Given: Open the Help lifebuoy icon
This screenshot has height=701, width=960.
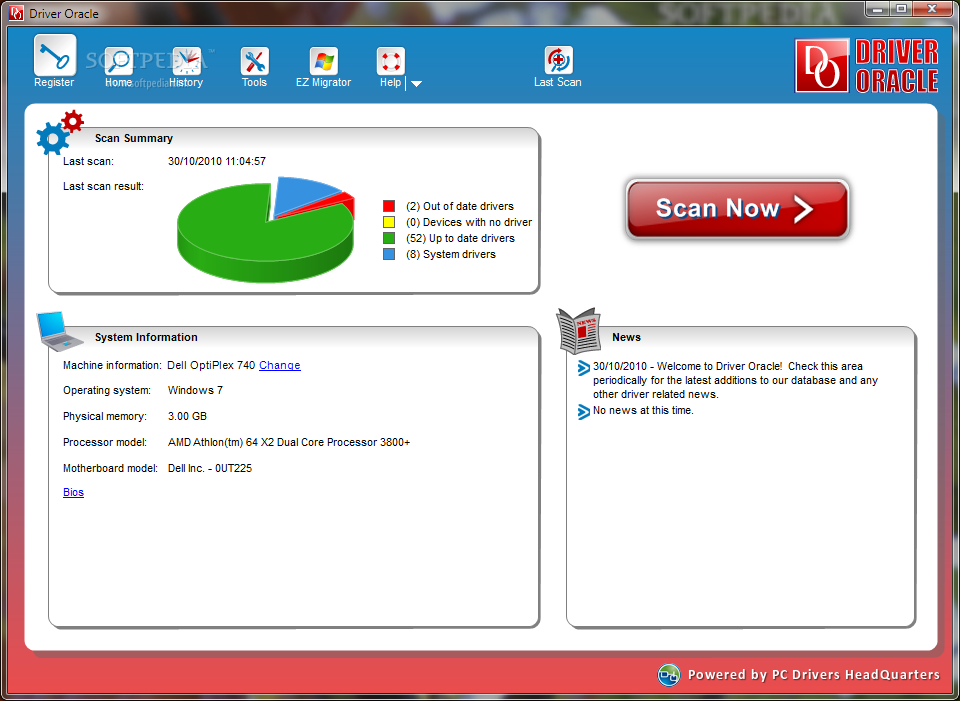Looking at the screenshot, I should [391, 61].
